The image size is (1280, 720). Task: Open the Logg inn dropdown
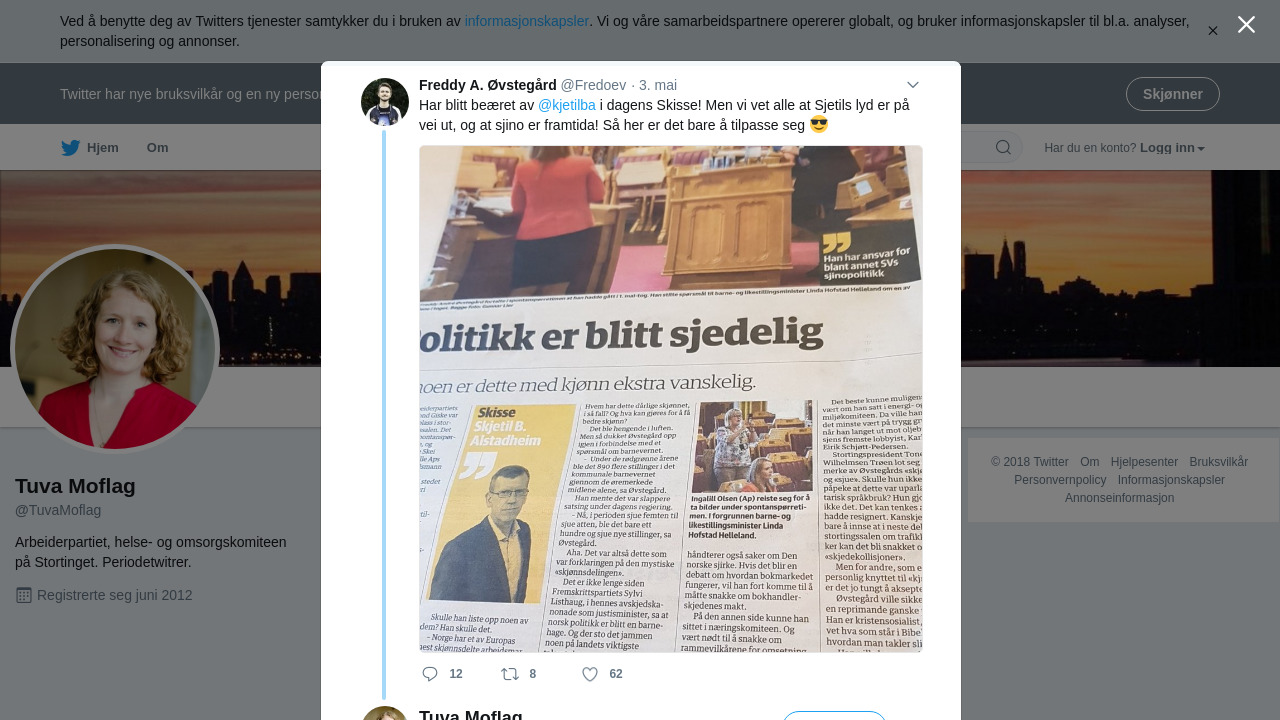pos(1172,148)
